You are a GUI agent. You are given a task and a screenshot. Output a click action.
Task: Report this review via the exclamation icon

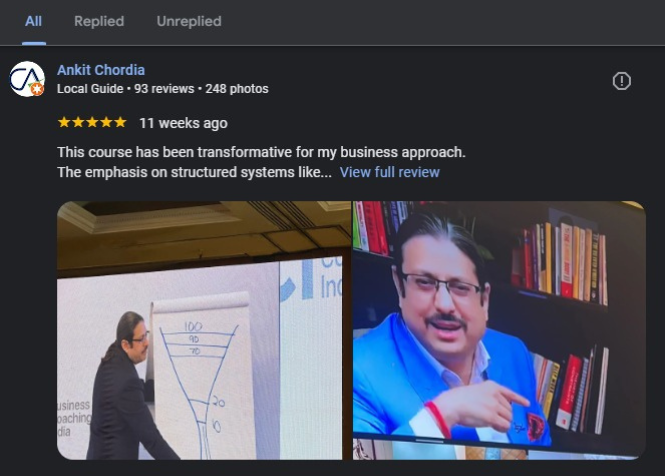click(621, 81)
